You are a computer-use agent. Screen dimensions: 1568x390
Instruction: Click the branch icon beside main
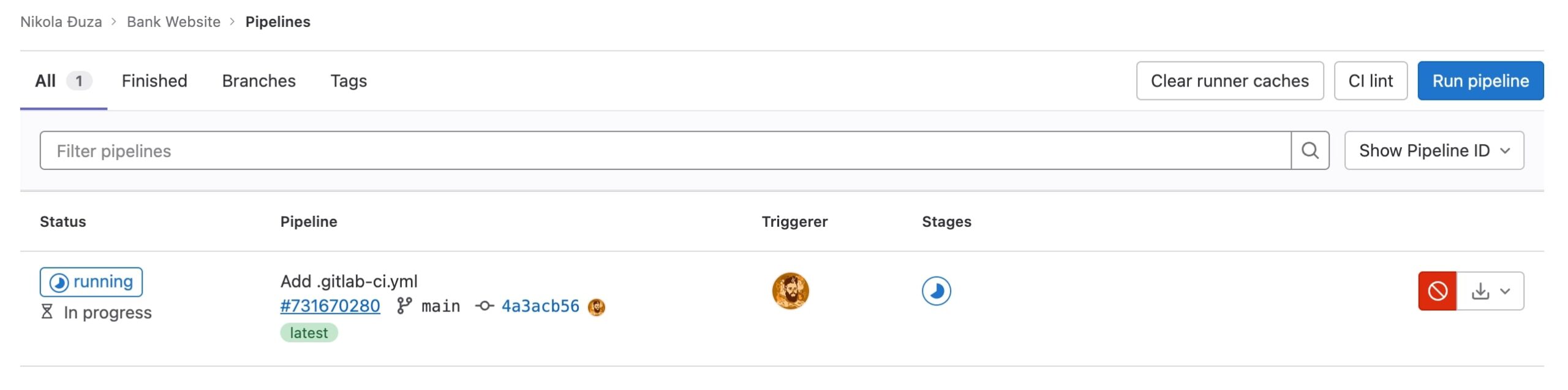(404, 306)
